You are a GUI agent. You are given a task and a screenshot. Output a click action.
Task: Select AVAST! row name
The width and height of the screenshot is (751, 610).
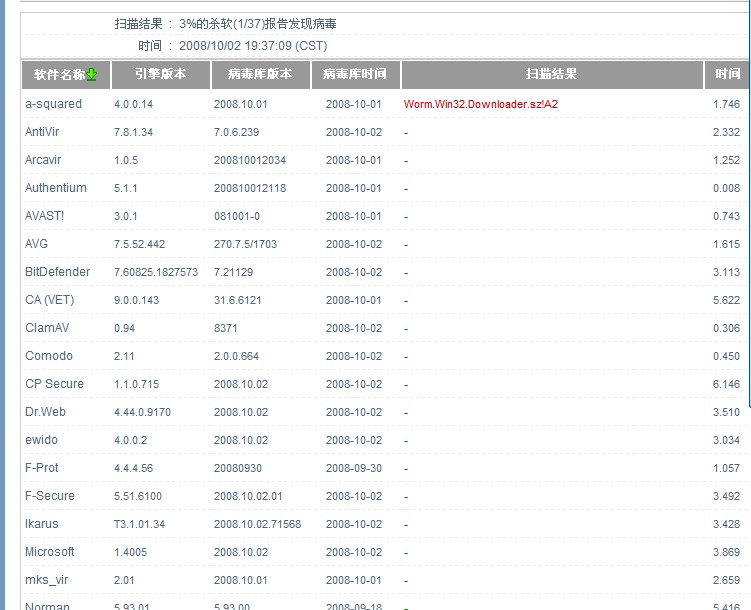44,216
